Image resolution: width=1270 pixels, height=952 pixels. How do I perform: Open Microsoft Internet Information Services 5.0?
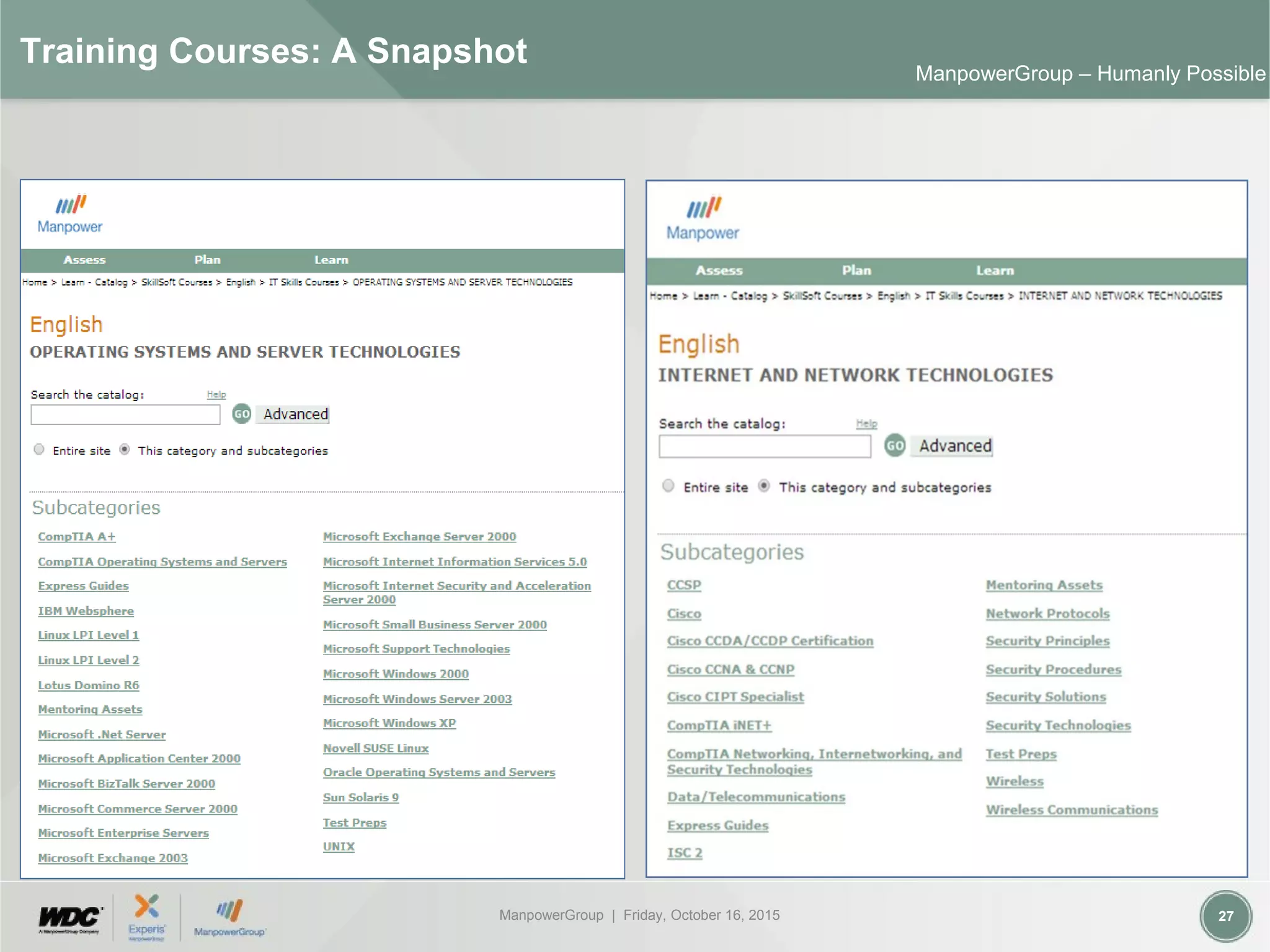(455, 562)
